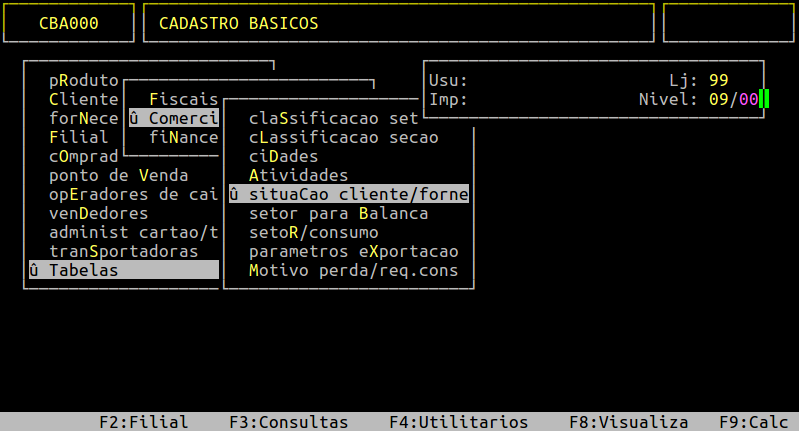The height and width of the screenshot is (431, 799).
Task: Select cLassificacao secao entry
Action: (343, 138)
